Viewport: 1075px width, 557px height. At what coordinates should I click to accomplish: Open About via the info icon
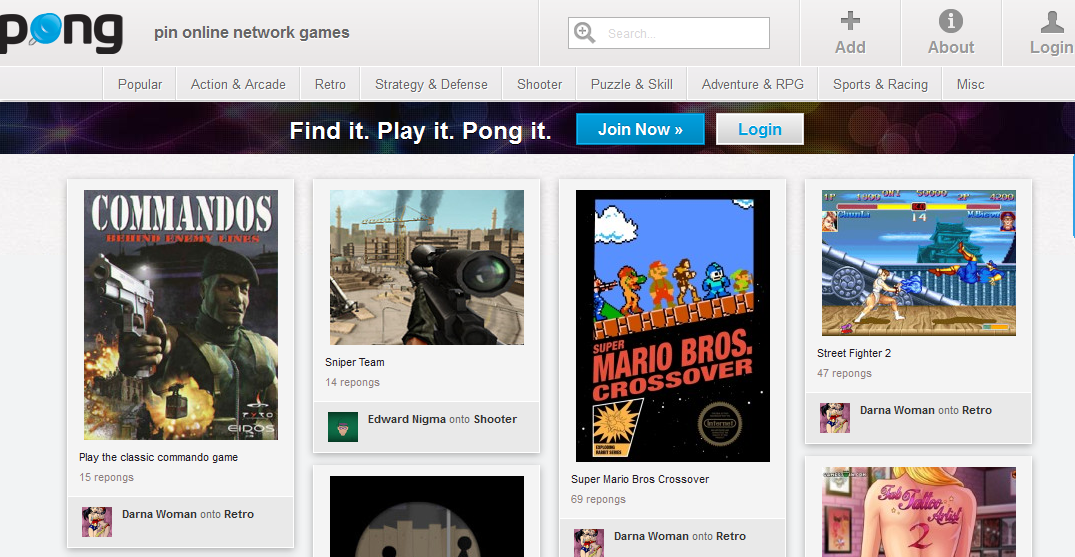click(x=950, y=21)
